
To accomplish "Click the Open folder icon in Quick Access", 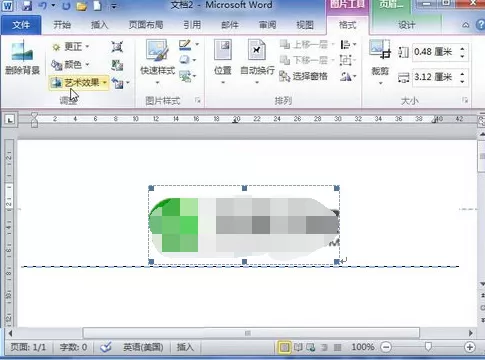I will (x=82, y=6).
